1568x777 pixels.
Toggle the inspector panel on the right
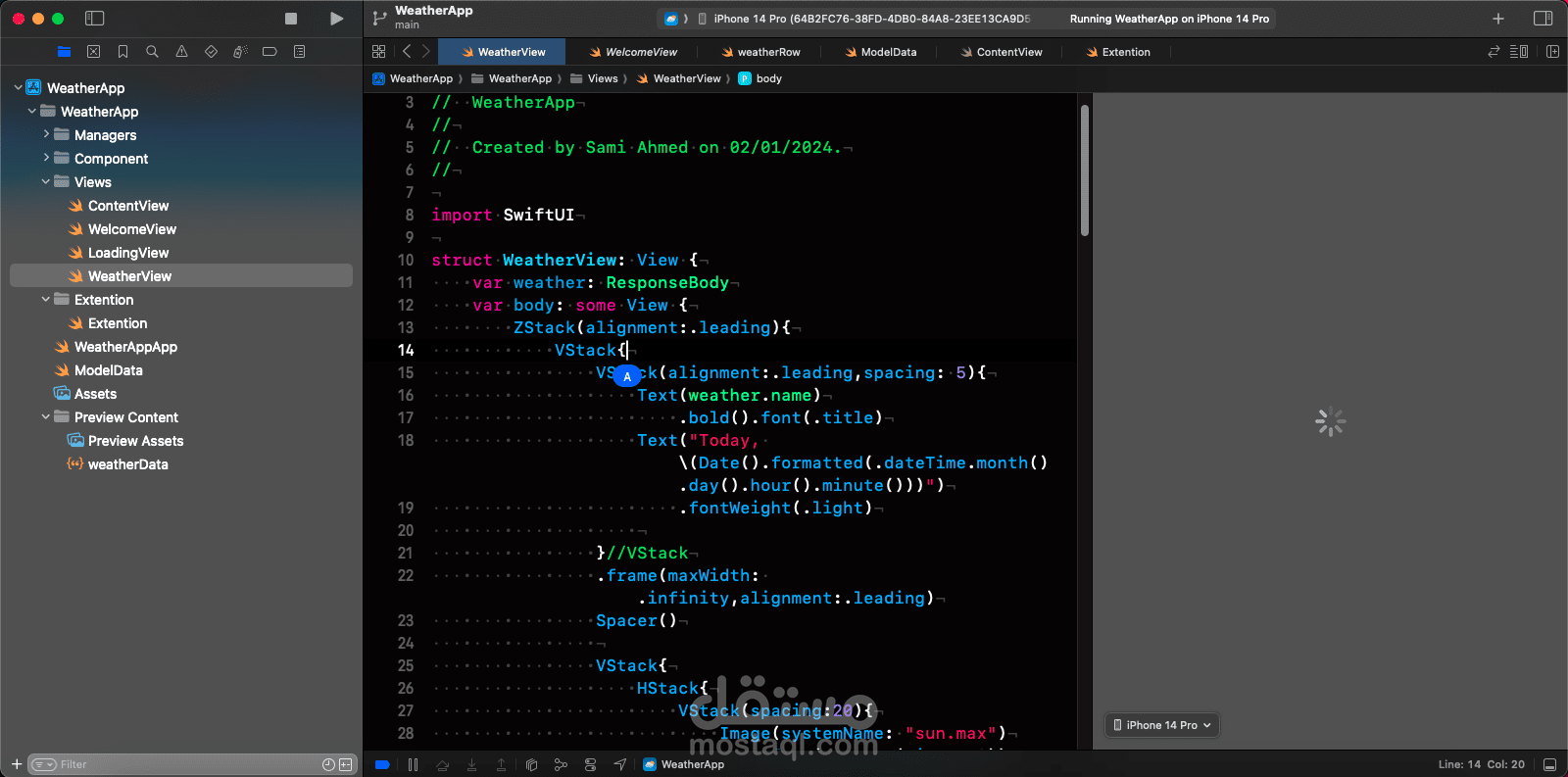tap(1543, 19)
